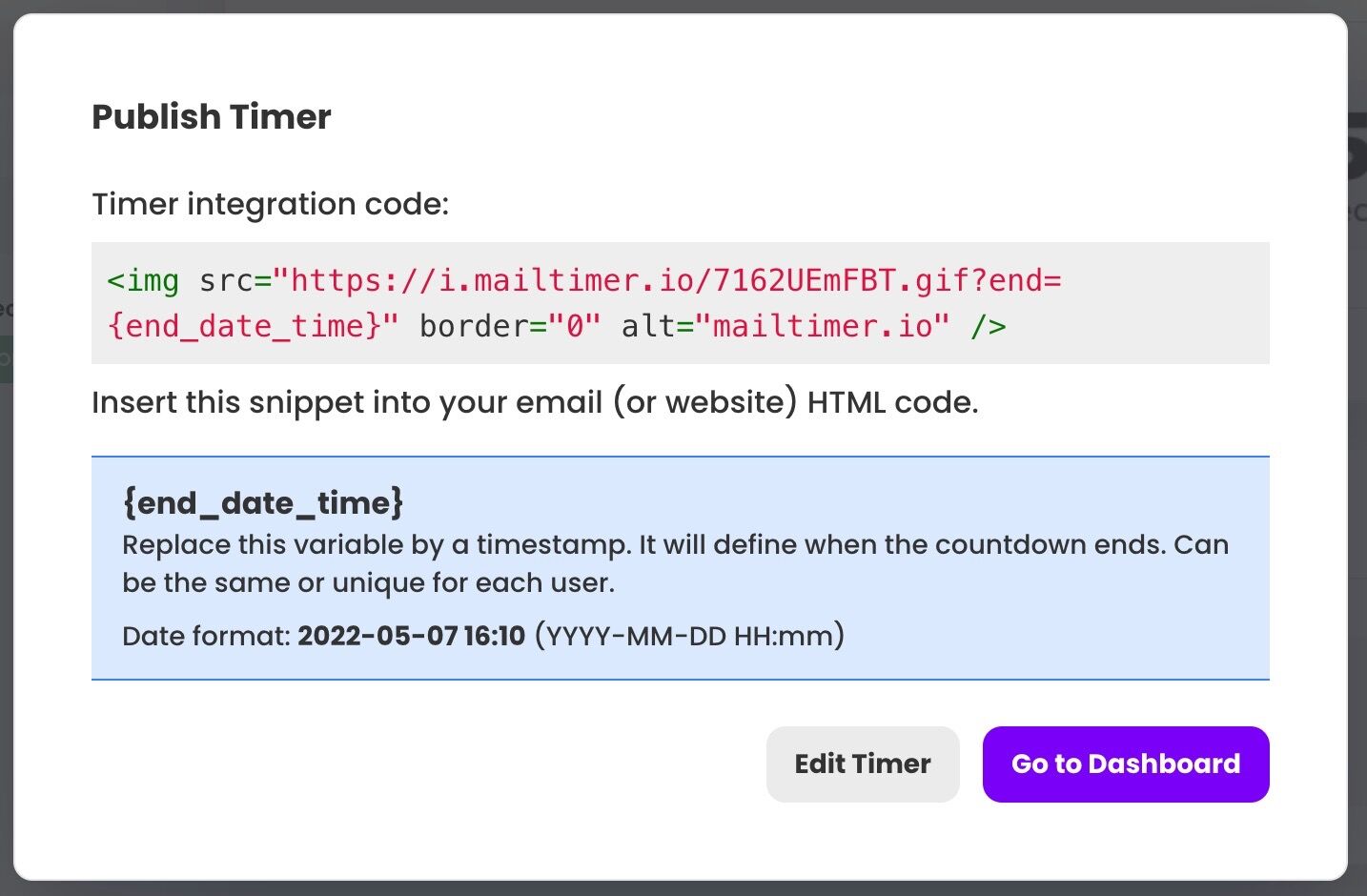Click the Timer integration code label
Image resolution: width=1367 pixels, height=896 pixels.
[270, 204]
